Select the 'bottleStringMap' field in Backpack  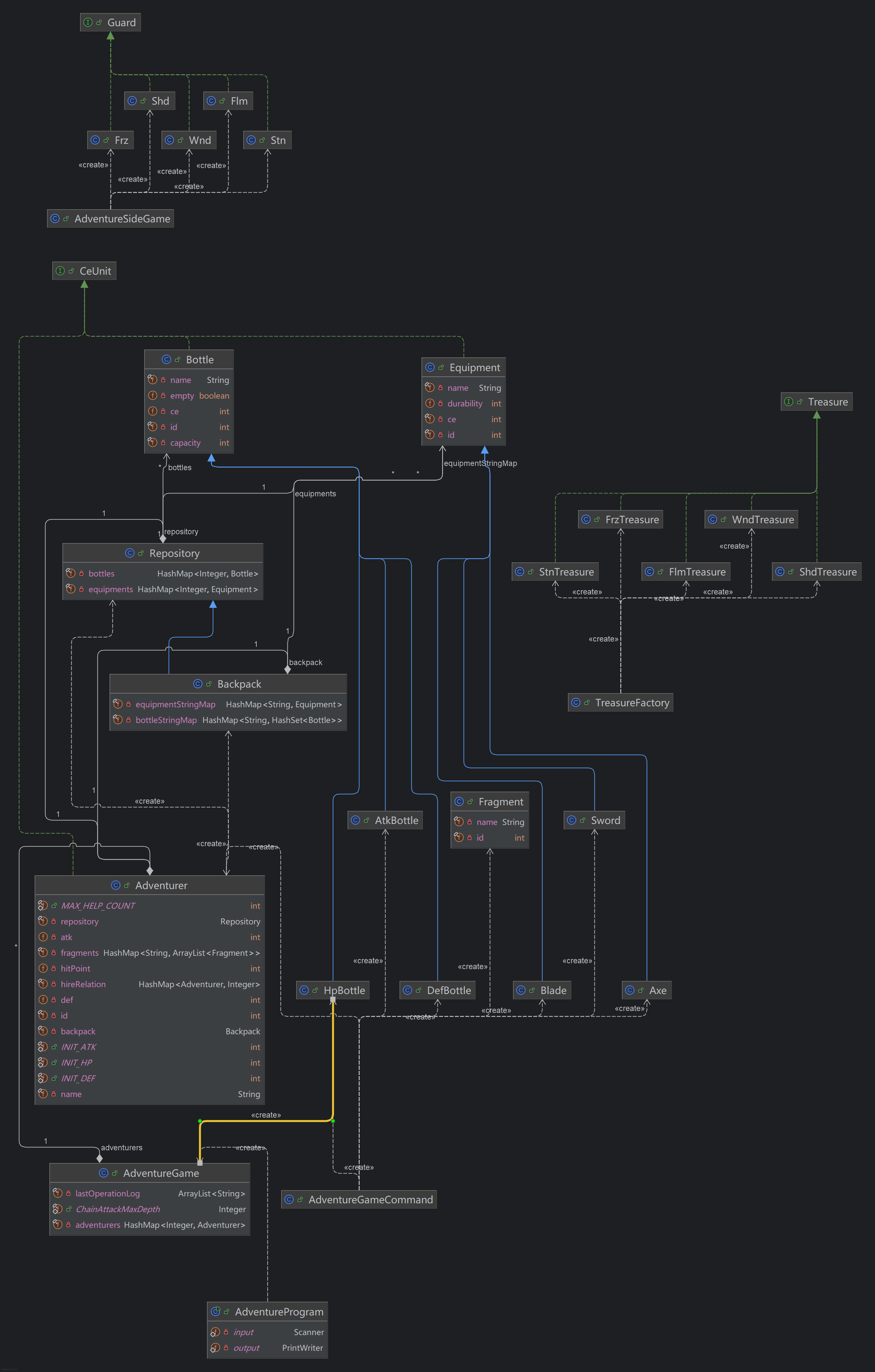point(228,720)
